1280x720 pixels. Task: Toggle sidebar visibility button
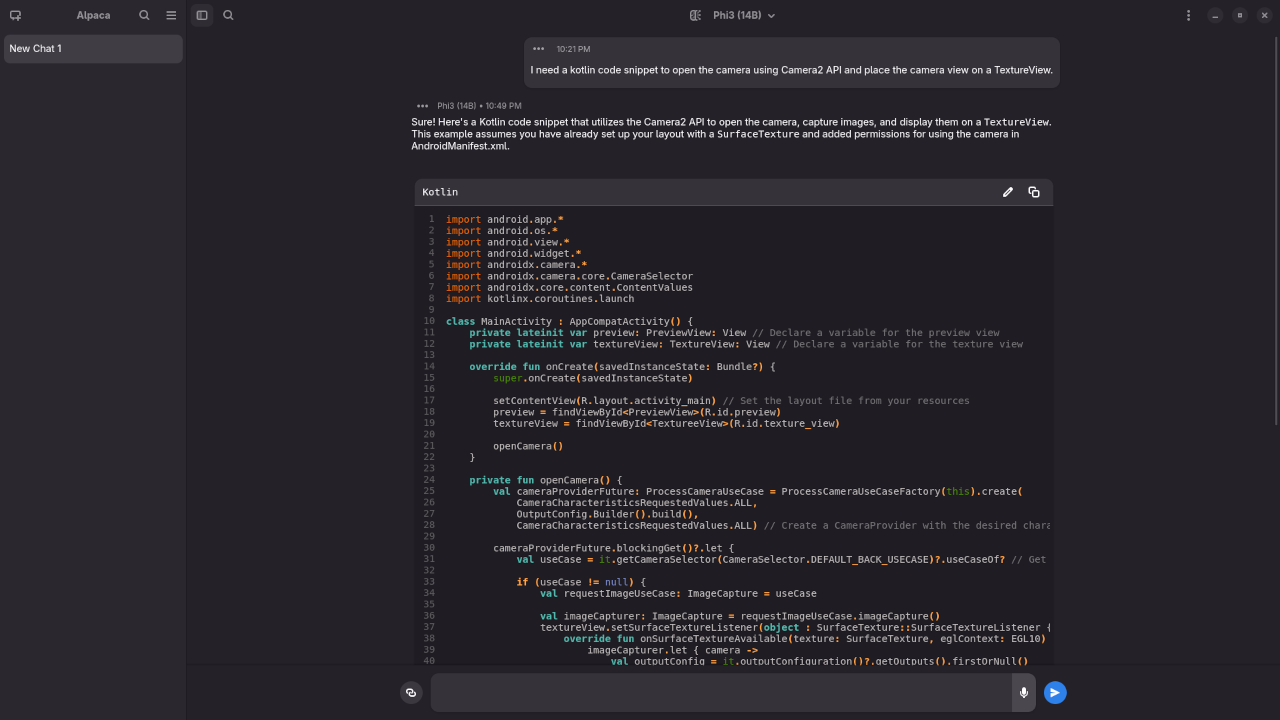[202, 15]
